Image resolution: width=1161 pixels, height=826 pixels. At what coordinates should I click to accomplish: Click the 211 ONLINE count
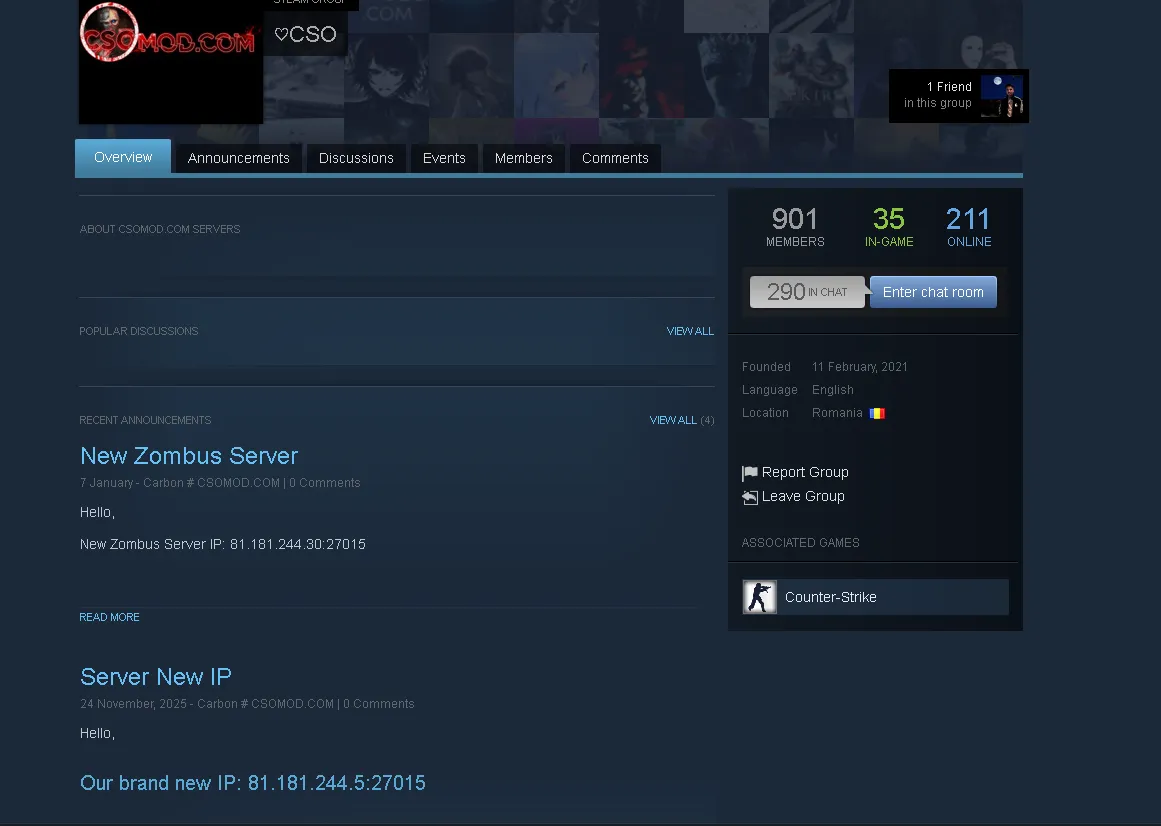point(968,226)
